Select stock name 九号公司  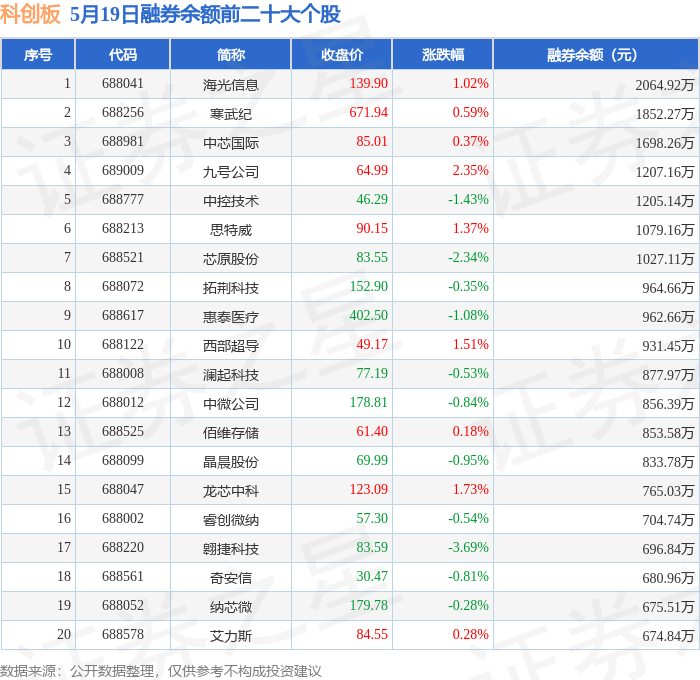tap(231, 171)
